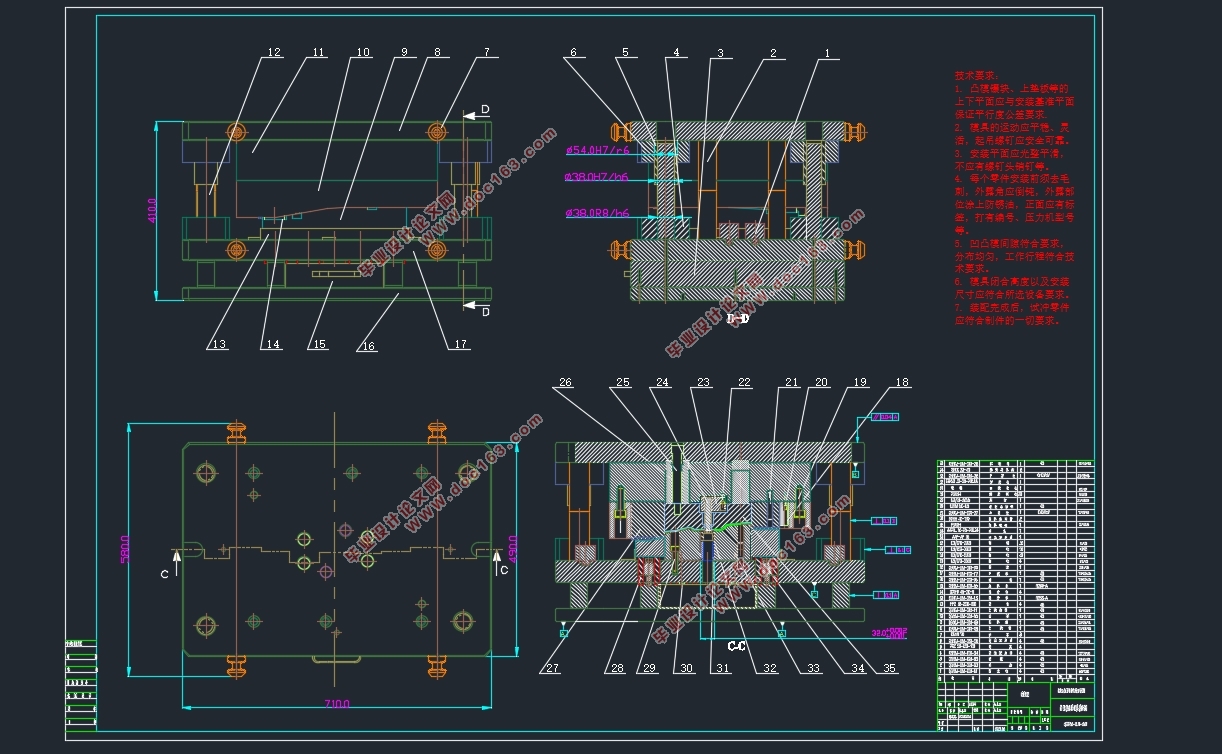This screenshot has height=754, width=1222.
Task: Click the C-C section view label
Action: [737, 647]
